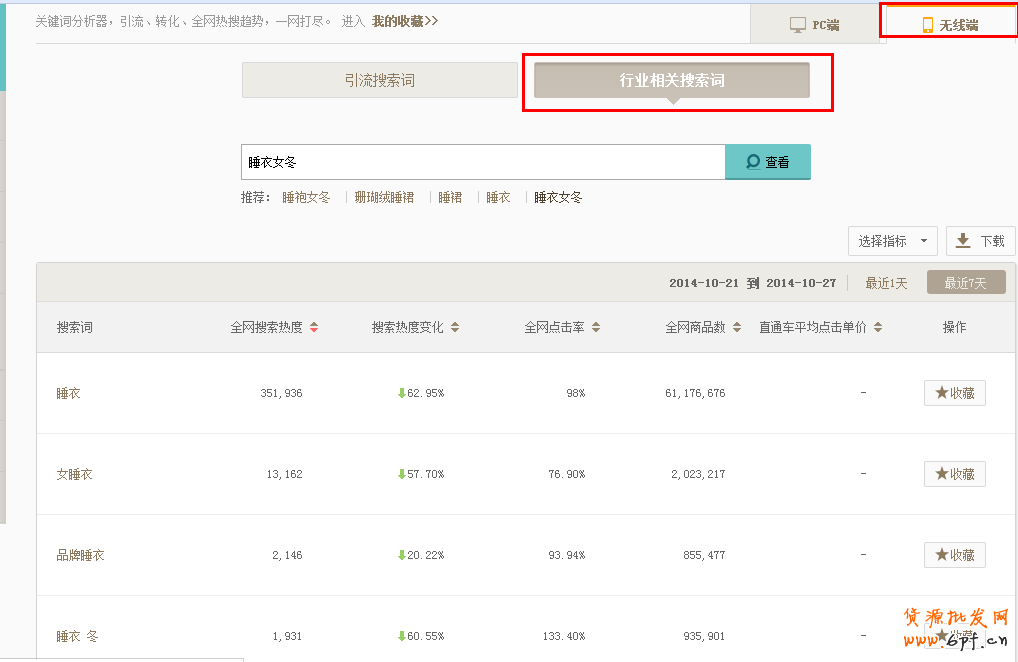Click the magnifier 查看 search button
This screenshot has height=662, width=1018.
767,162
